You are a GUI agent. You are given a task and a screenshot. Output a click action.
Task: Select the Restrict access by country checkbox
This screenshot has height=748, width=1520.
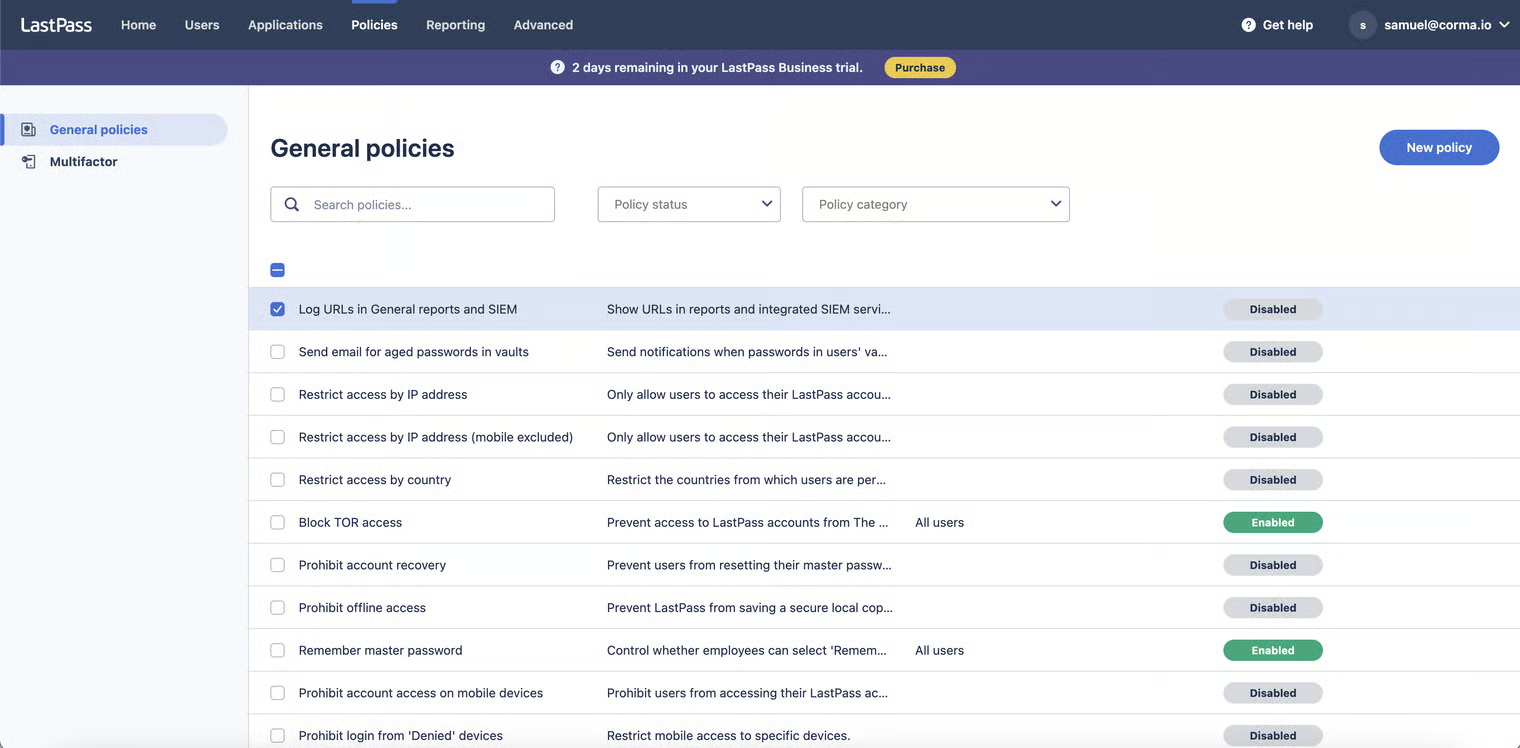278,480
